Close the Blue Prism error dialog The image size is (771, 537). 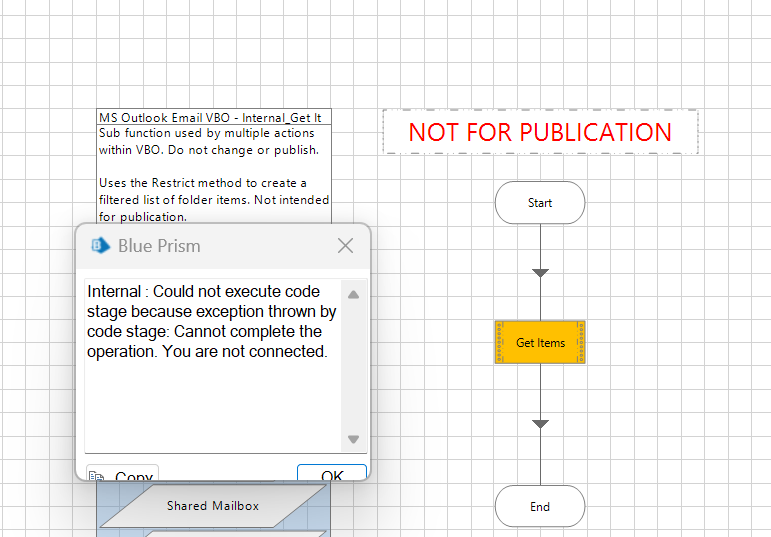pyautogui.click(x=345, y=246)
